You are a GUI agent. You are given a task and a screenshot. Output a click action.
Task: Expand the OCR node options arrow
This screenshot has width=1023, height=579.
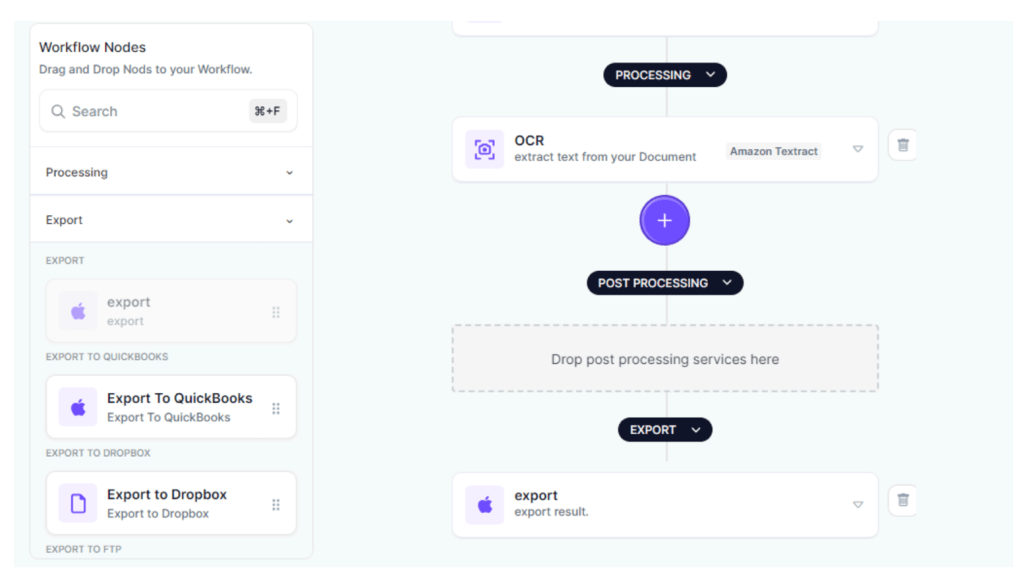(x=857, y=149)
